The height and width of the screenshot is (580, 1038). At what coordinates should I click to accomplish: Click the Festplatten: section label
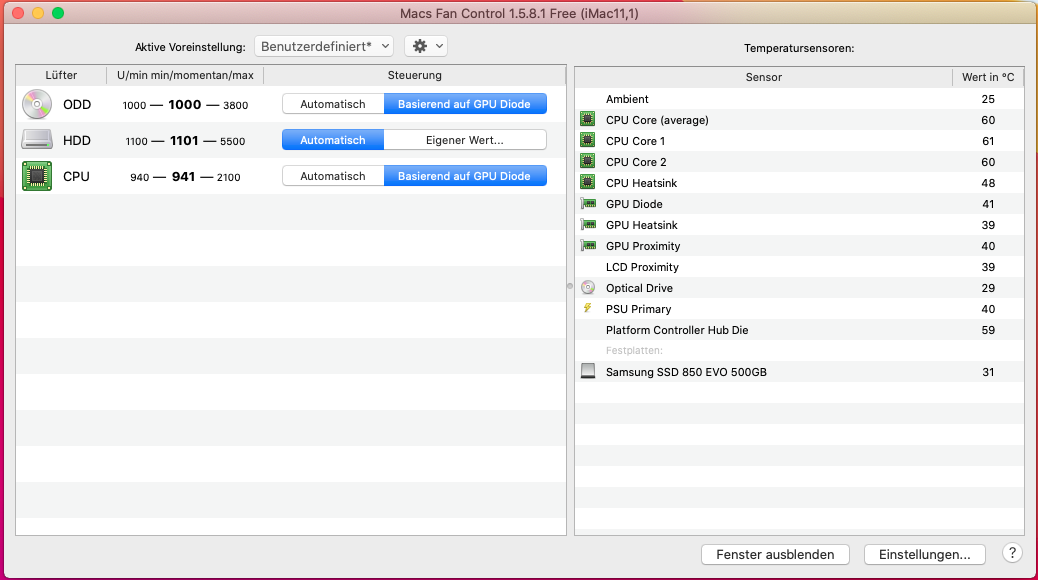(x=634, y=350)
